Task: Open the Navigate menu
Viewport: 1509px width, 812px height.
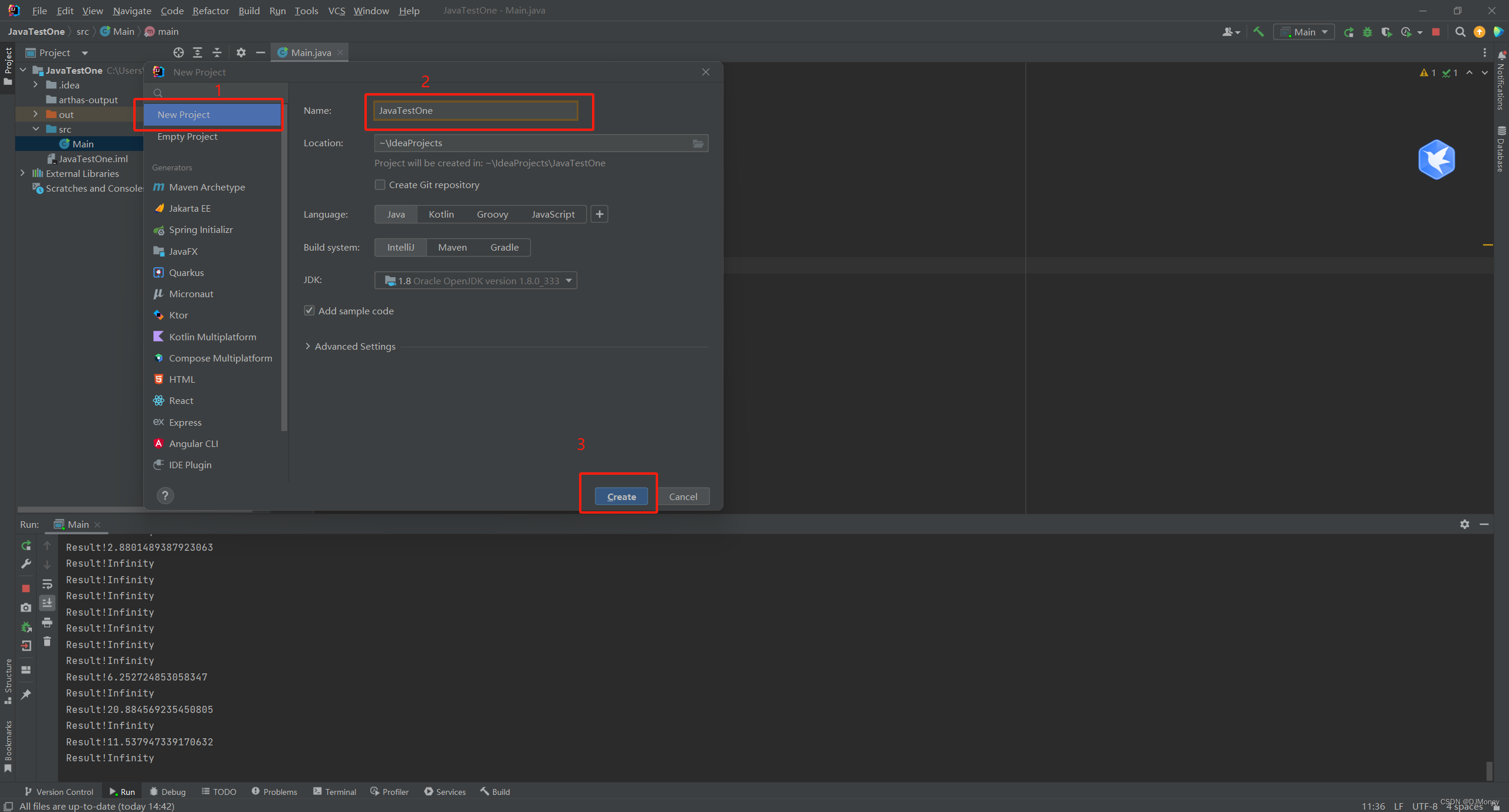Action: [x=132, y=11]
